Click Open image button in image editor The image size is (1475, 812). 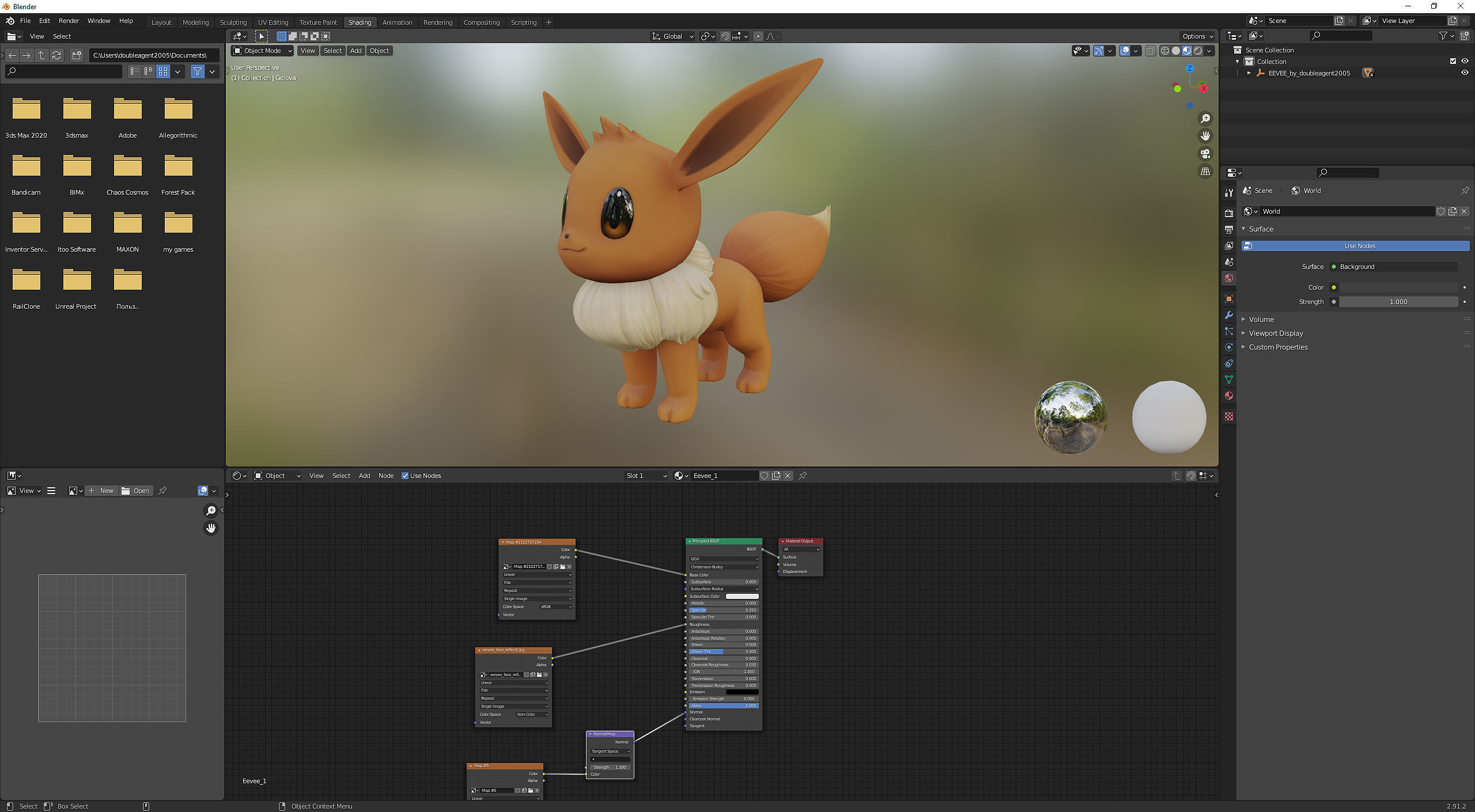point(136,491)
